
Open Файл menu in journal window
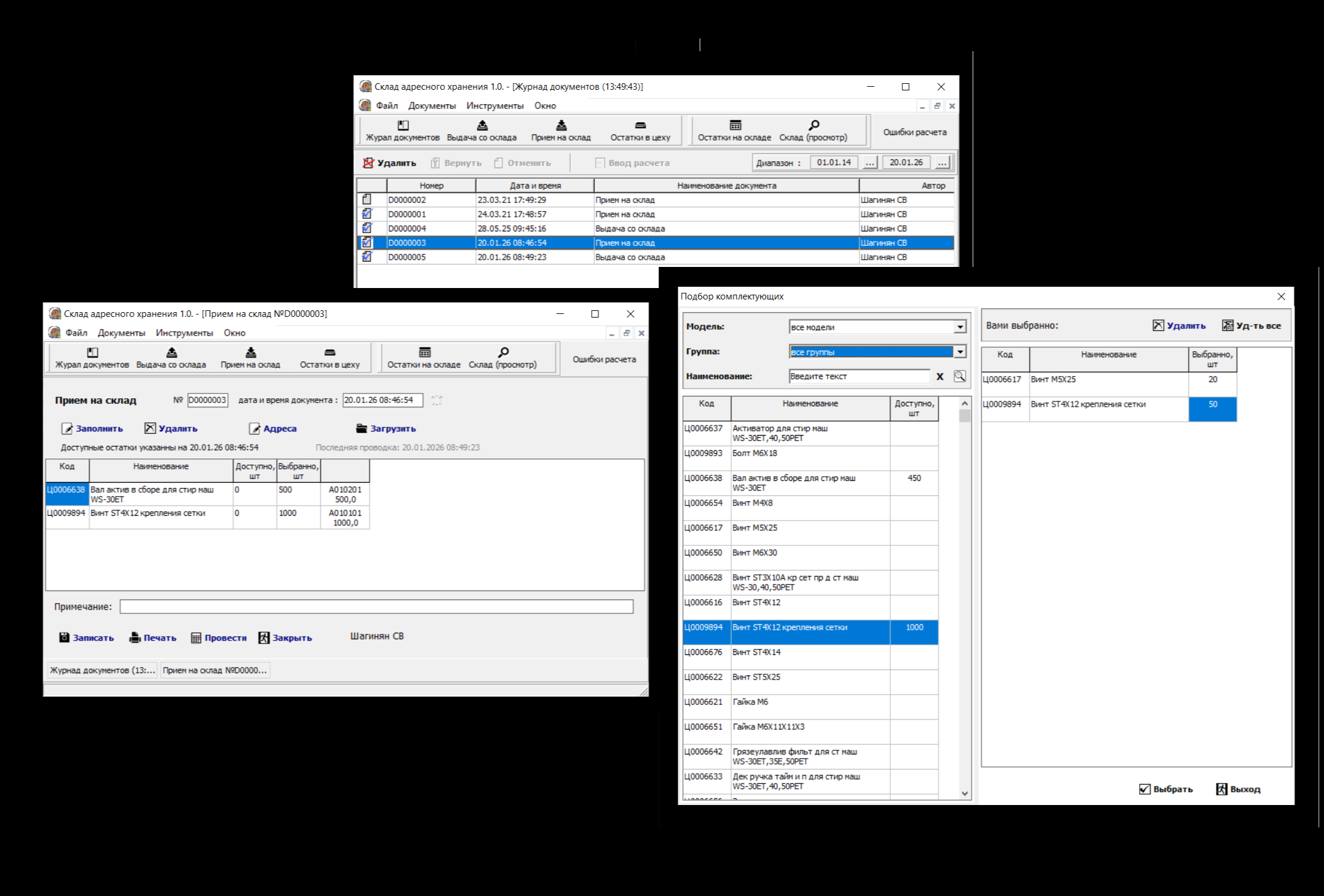[x=387, y=105]
